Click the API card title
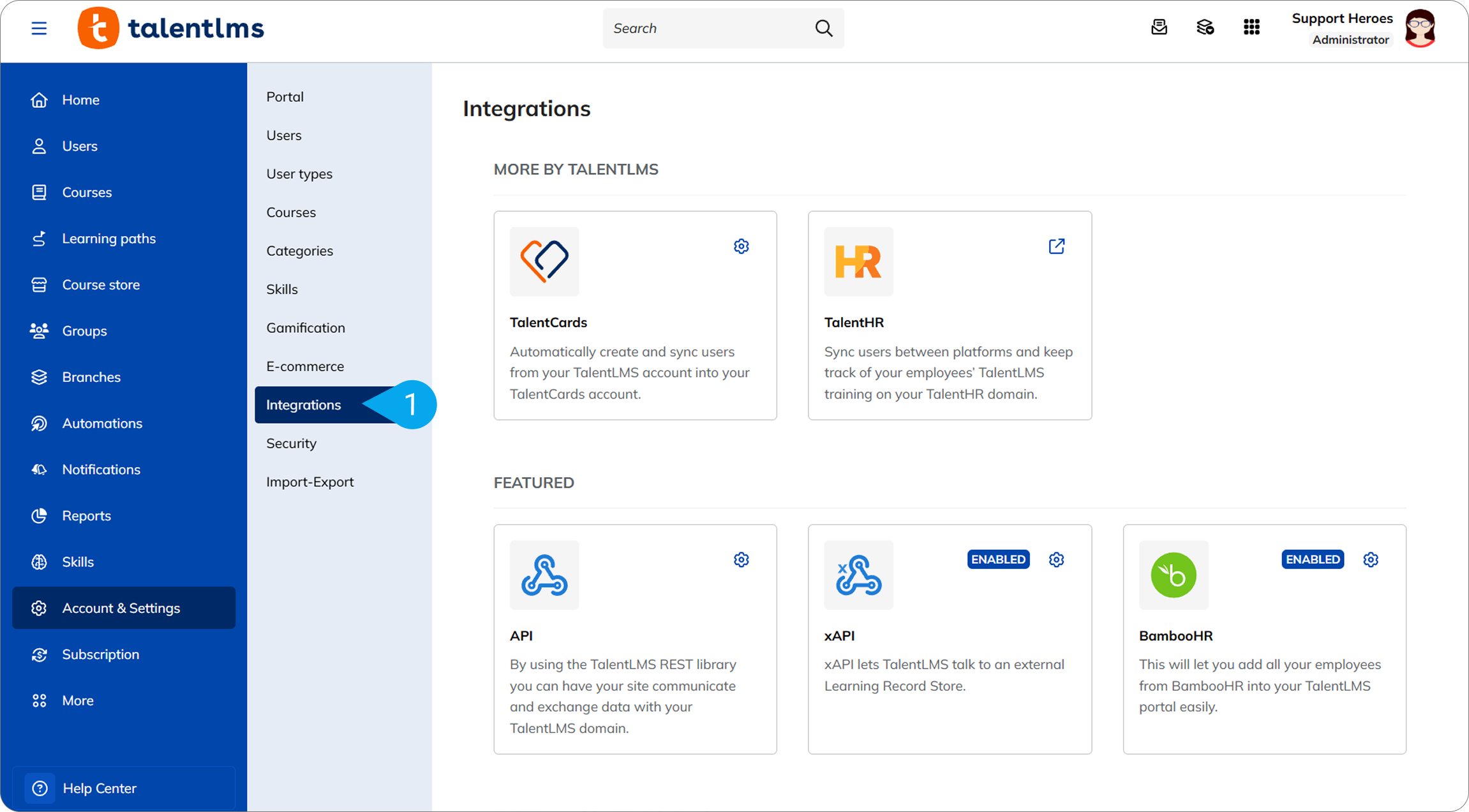Image resolution: width=1469 pixels, height=812 pixels. [x=521, y=636]
